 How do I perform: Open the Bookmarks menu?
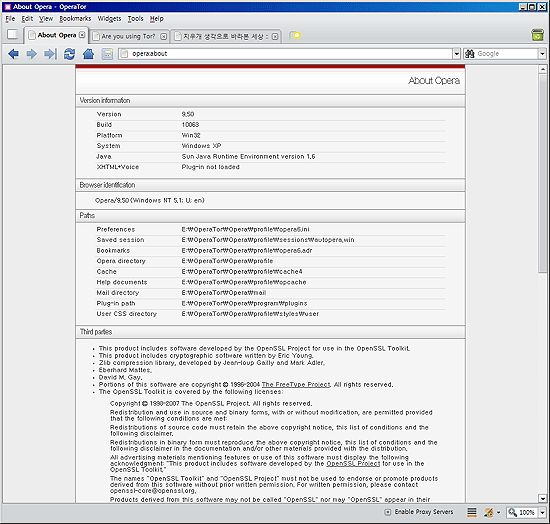(75, 19)
